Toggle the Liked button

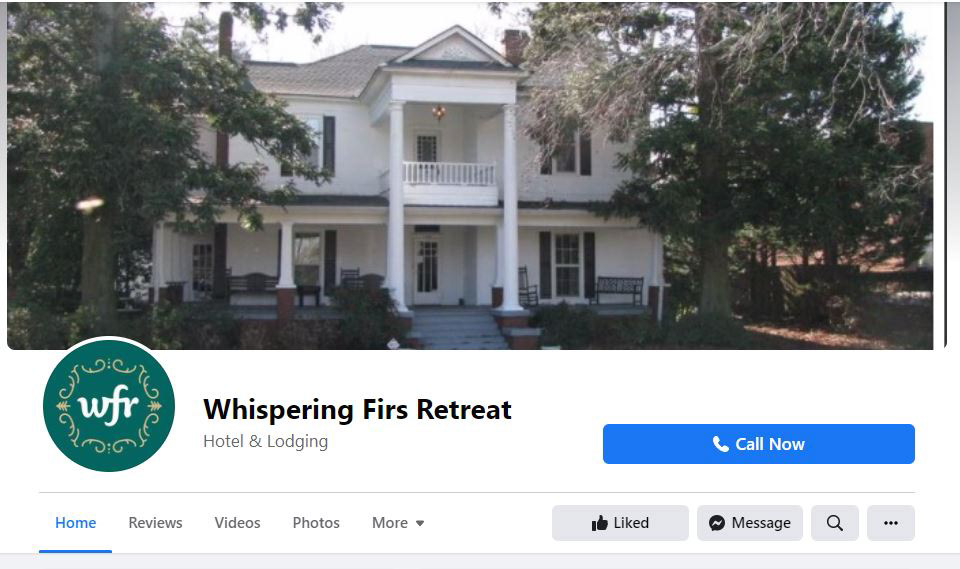coord(620,522)
